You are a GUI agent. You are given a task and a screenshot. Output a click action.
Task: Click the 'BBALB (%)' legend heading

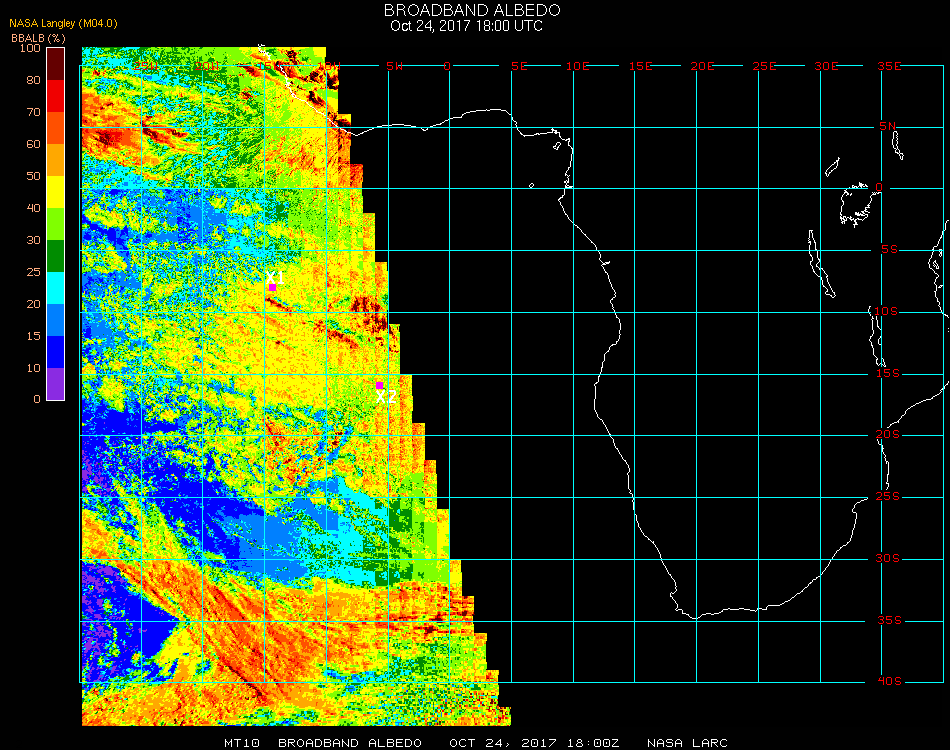pos(38,38)
